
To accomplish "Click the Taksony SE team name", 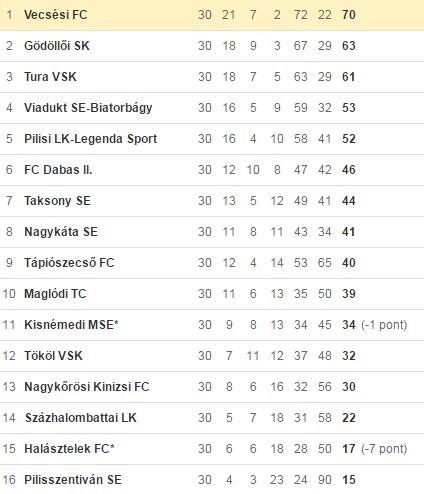I will pyautogui.click(x=57, y=201).
